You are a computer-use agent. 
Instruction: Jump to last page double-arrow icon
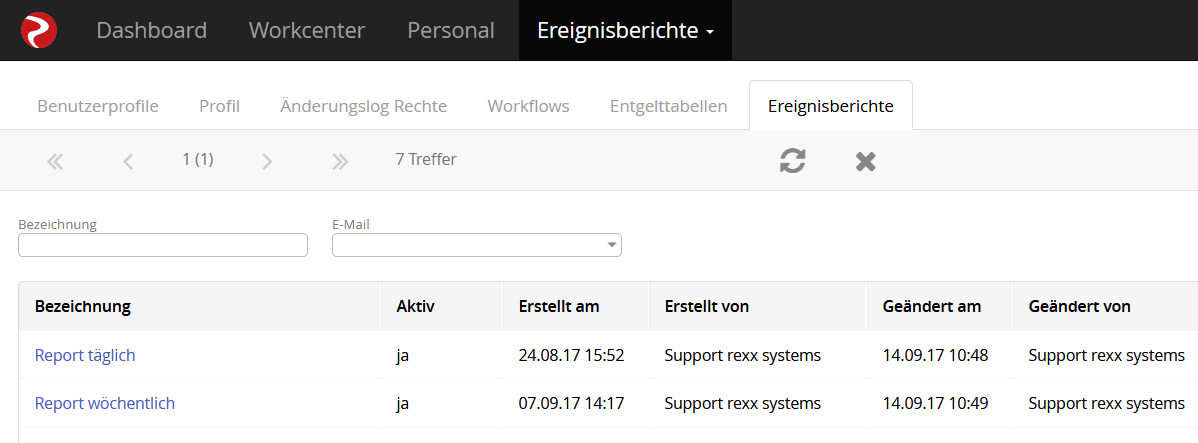[340, 161]
